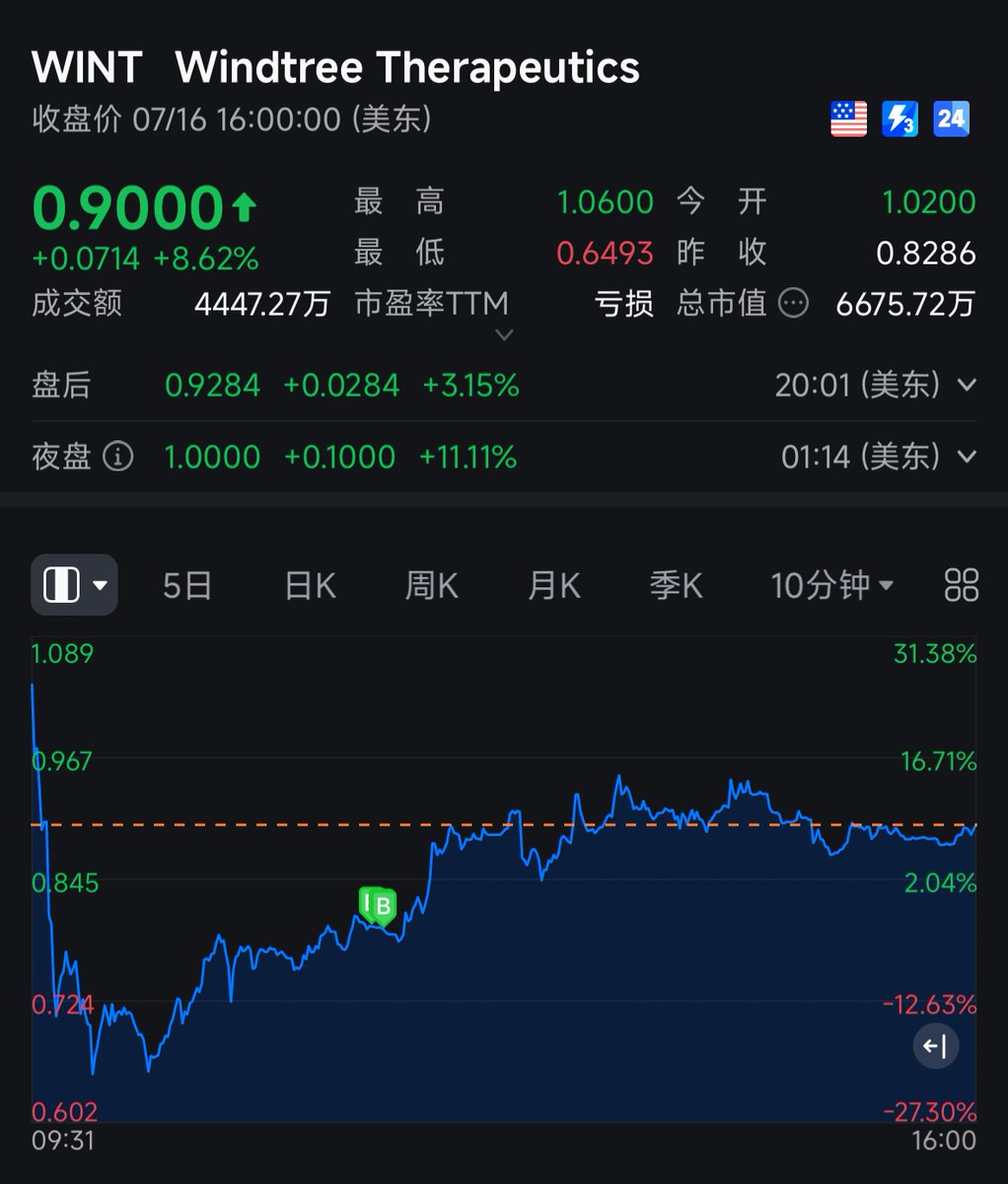Tap the WINT Windtree Therapeutics title
The image size is (1008, 1184).
coord(335,68)
